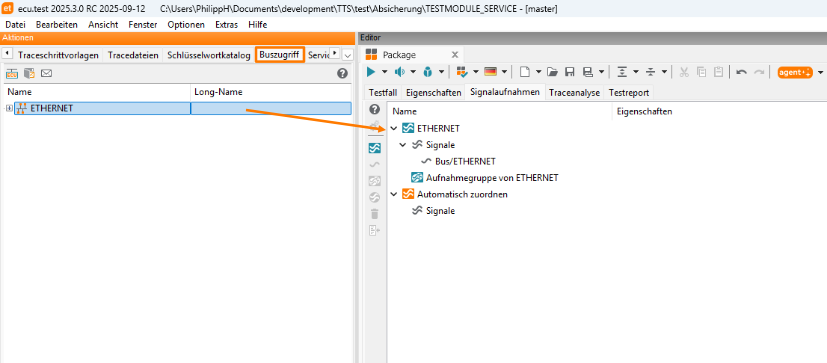
Task: Click the clipboard paste icon
Action: click(718, 72)
